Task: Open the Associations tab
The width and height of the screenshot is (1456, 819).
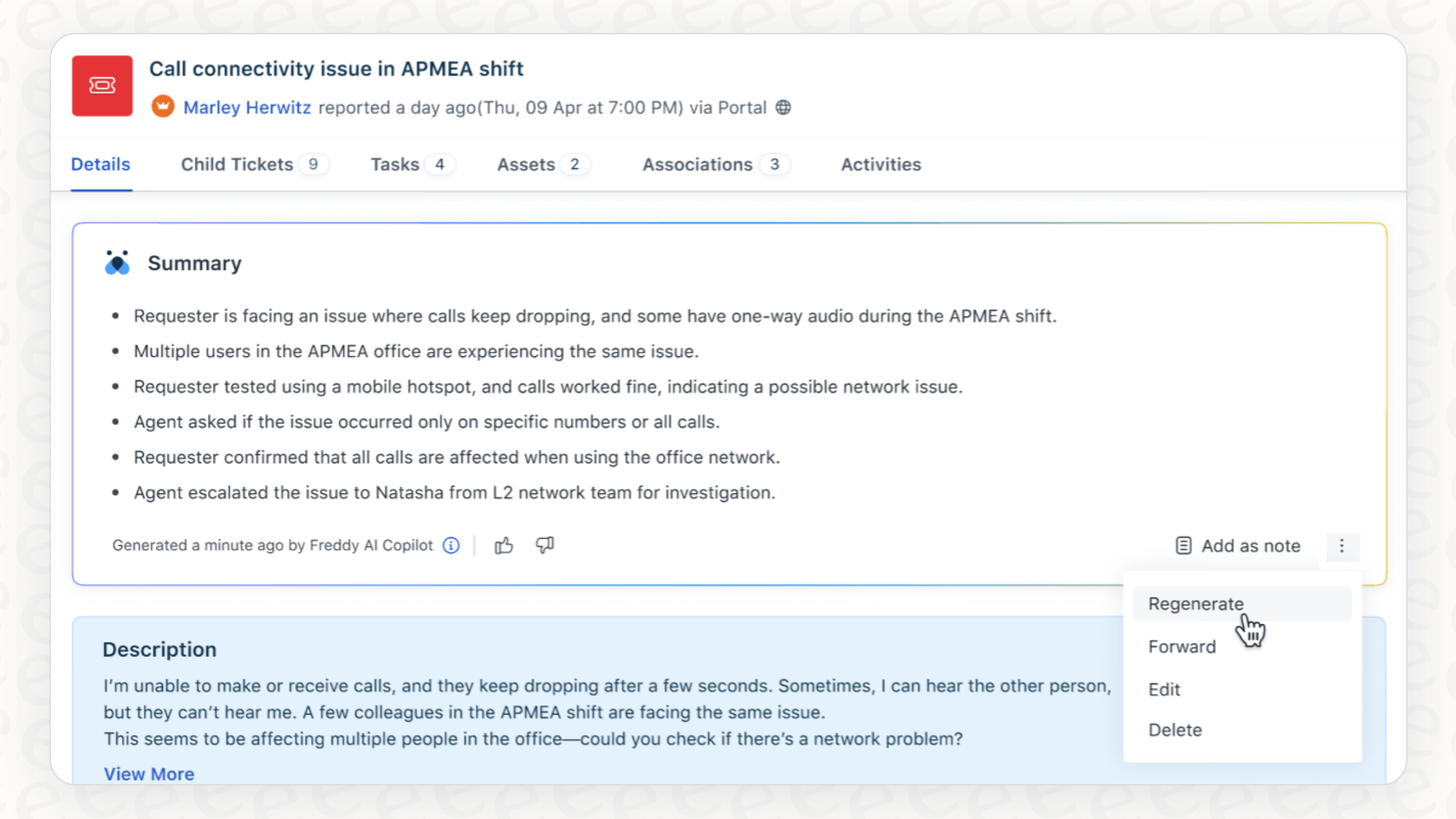Action: tap(698, 164)
